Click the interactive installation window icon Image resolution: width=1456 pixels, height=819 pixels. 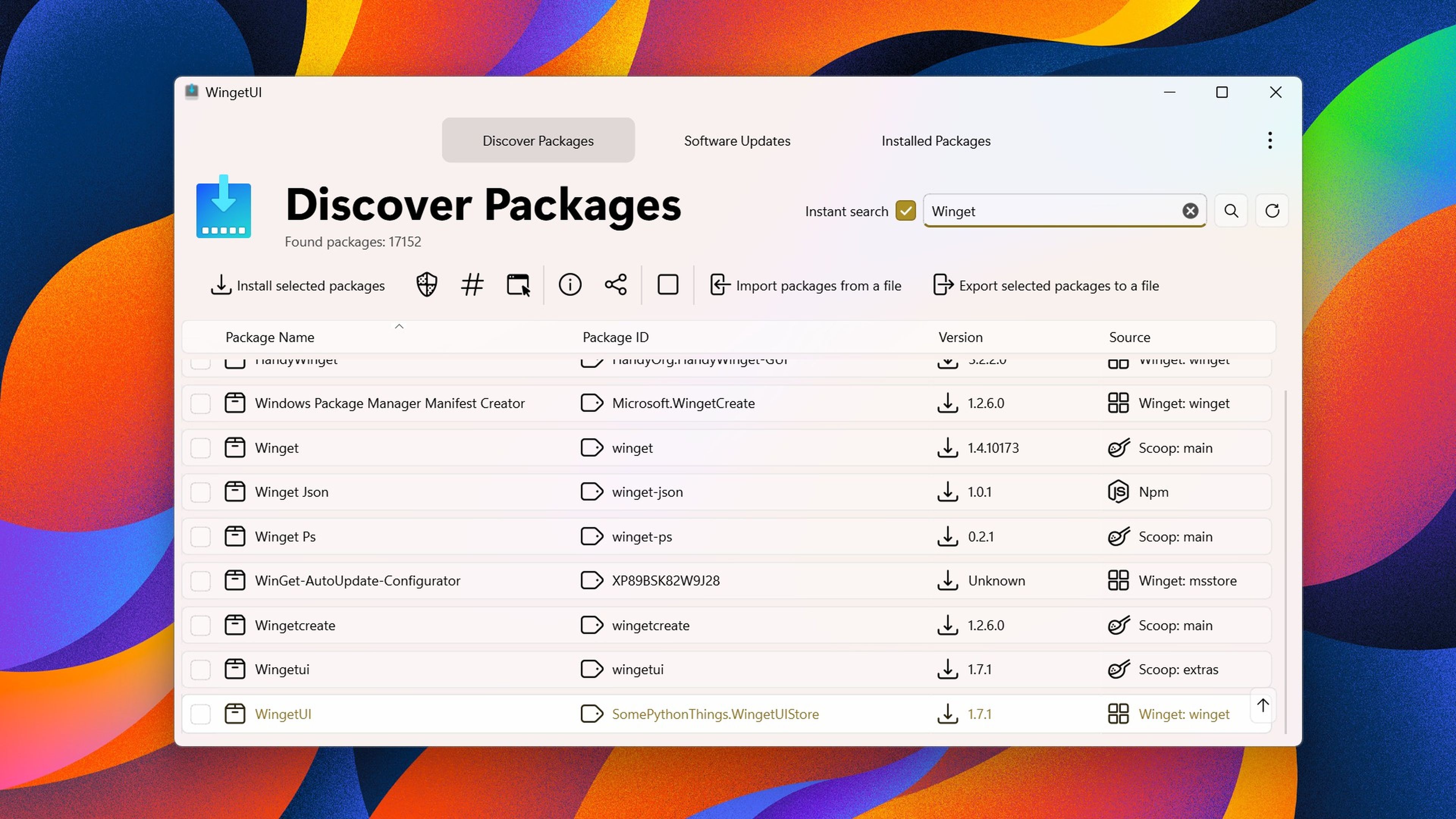click(518, 285)
